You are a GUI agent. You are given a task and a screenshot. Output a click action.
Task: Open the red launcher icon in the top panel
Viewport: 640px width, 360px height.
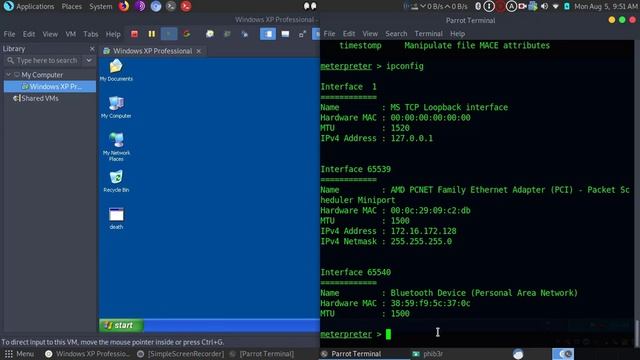[x=186, y=6]
